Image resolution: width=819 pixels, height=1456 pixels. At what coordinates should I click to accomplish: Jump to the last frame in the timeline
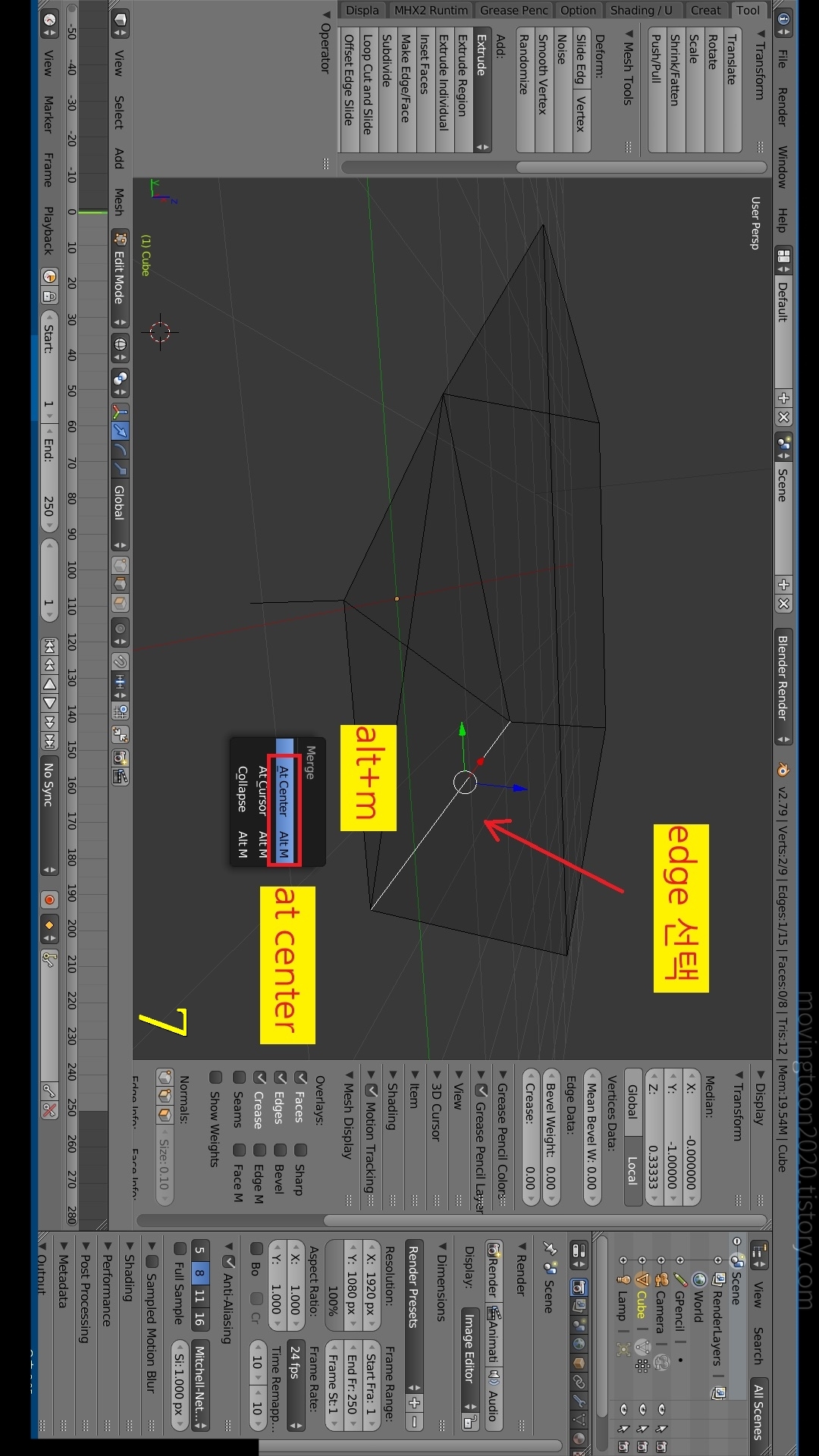click(x=49, y=741)
